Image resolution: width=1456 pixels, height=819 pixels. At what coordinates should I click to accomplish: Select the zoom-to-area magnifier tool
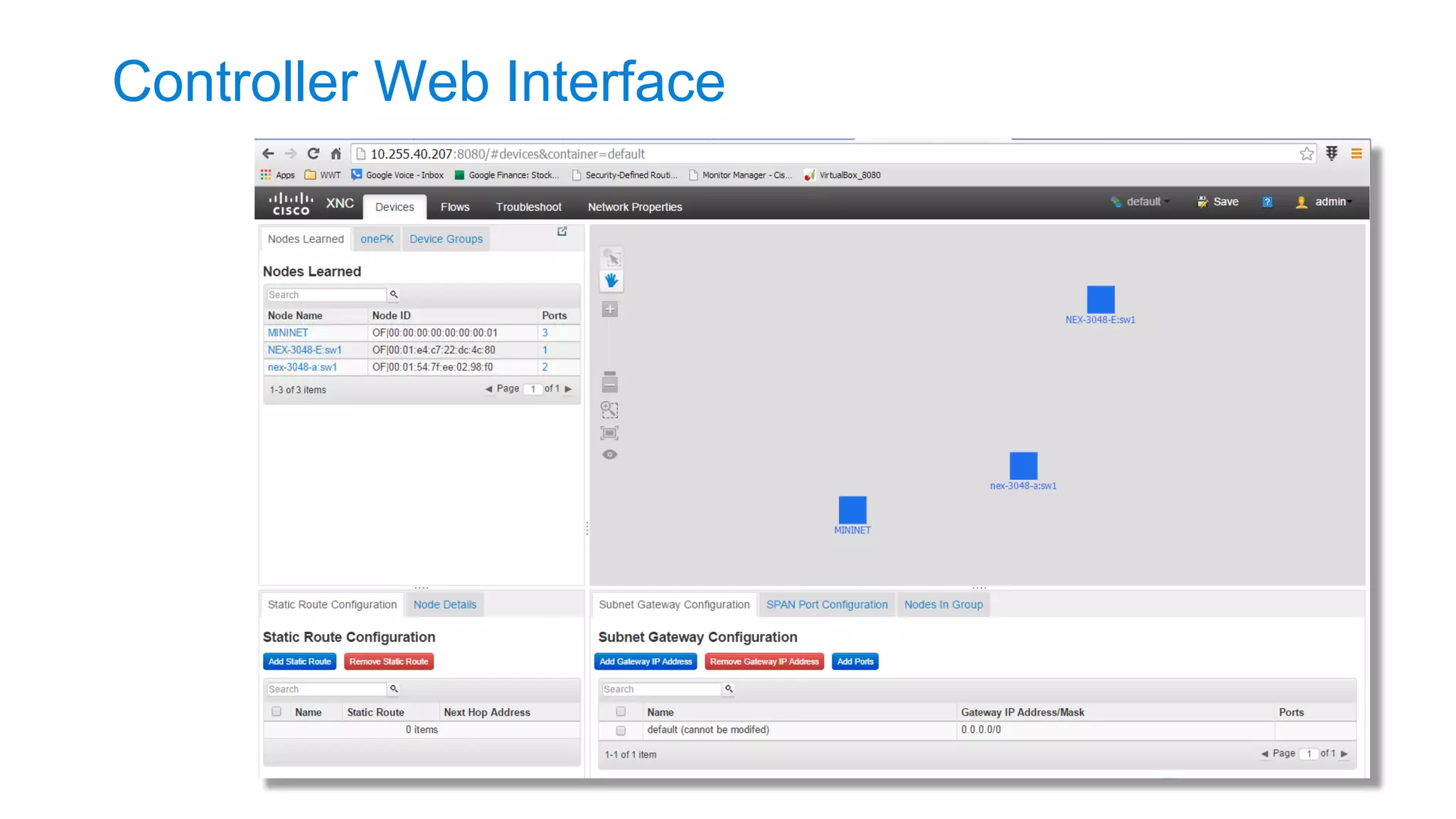(609, 409)
